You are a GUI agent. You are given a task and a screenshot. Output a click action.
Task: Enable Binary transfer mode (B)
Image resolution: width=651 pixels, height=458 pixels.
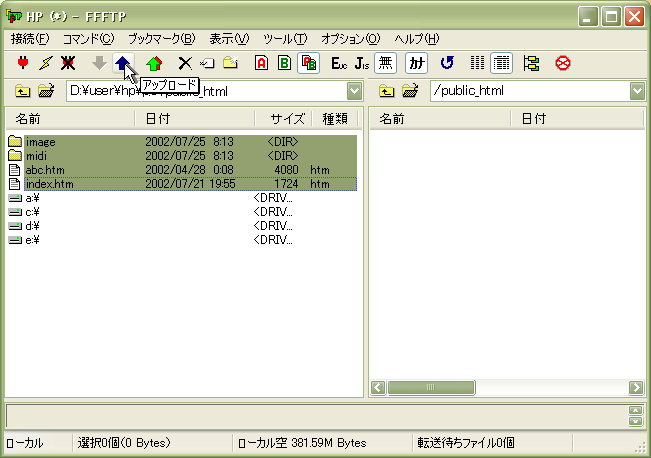tap(285, 63)
